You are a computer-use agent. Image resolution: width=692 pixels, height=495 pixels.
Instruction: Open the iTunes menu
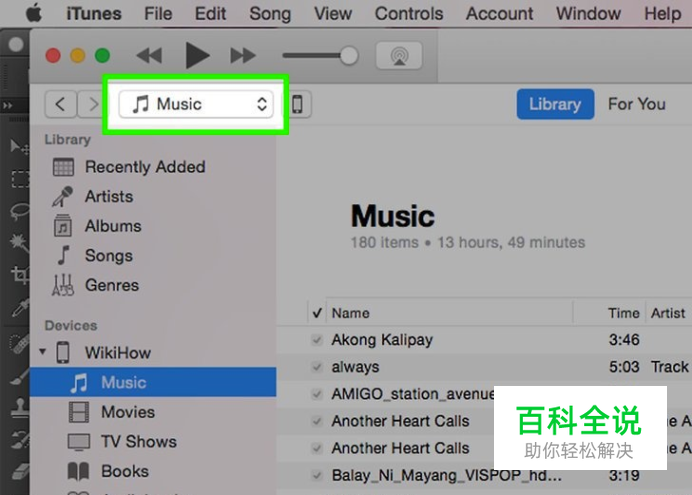point(94,14)
